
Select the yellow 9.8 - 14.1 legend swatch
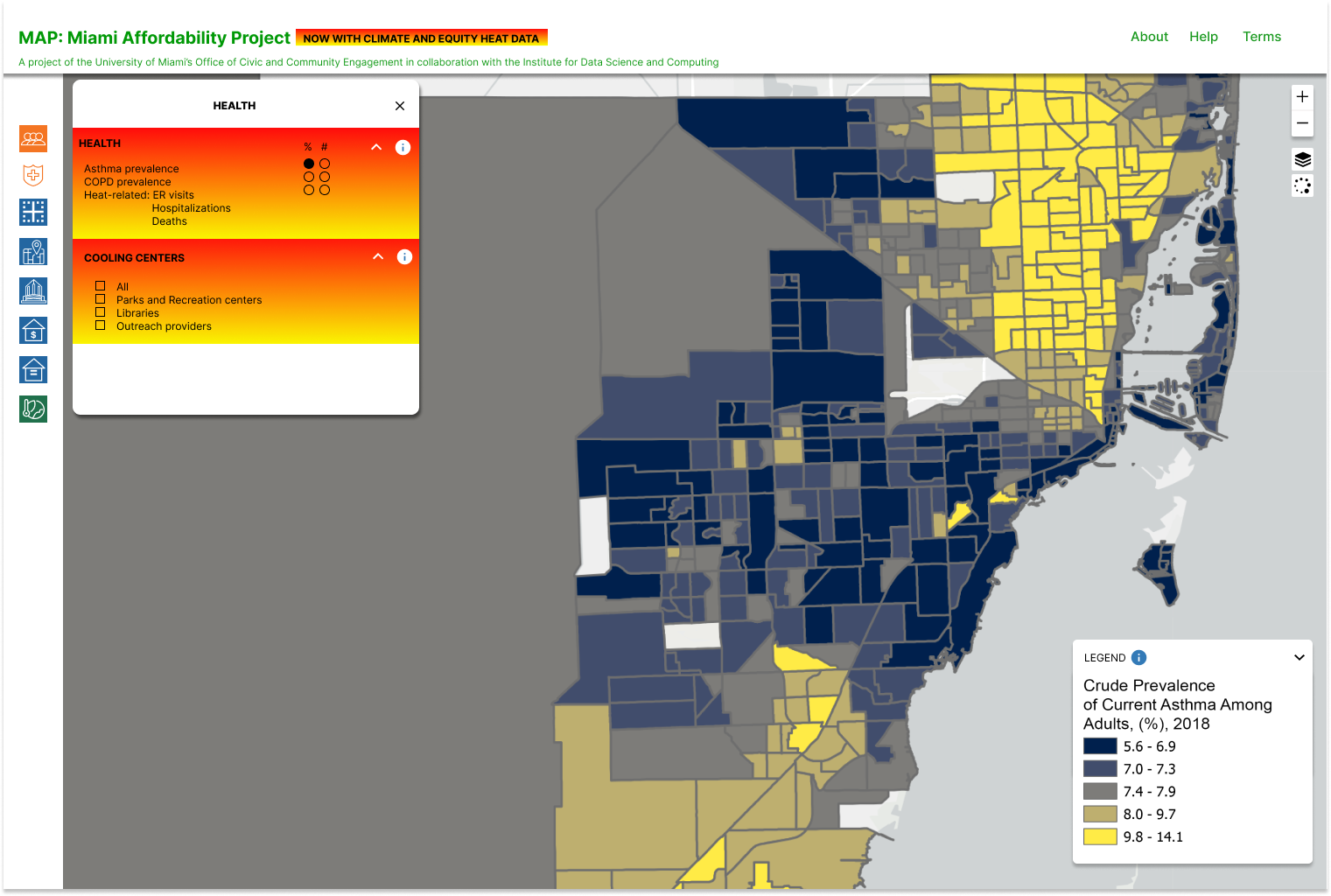[1100, 836]
